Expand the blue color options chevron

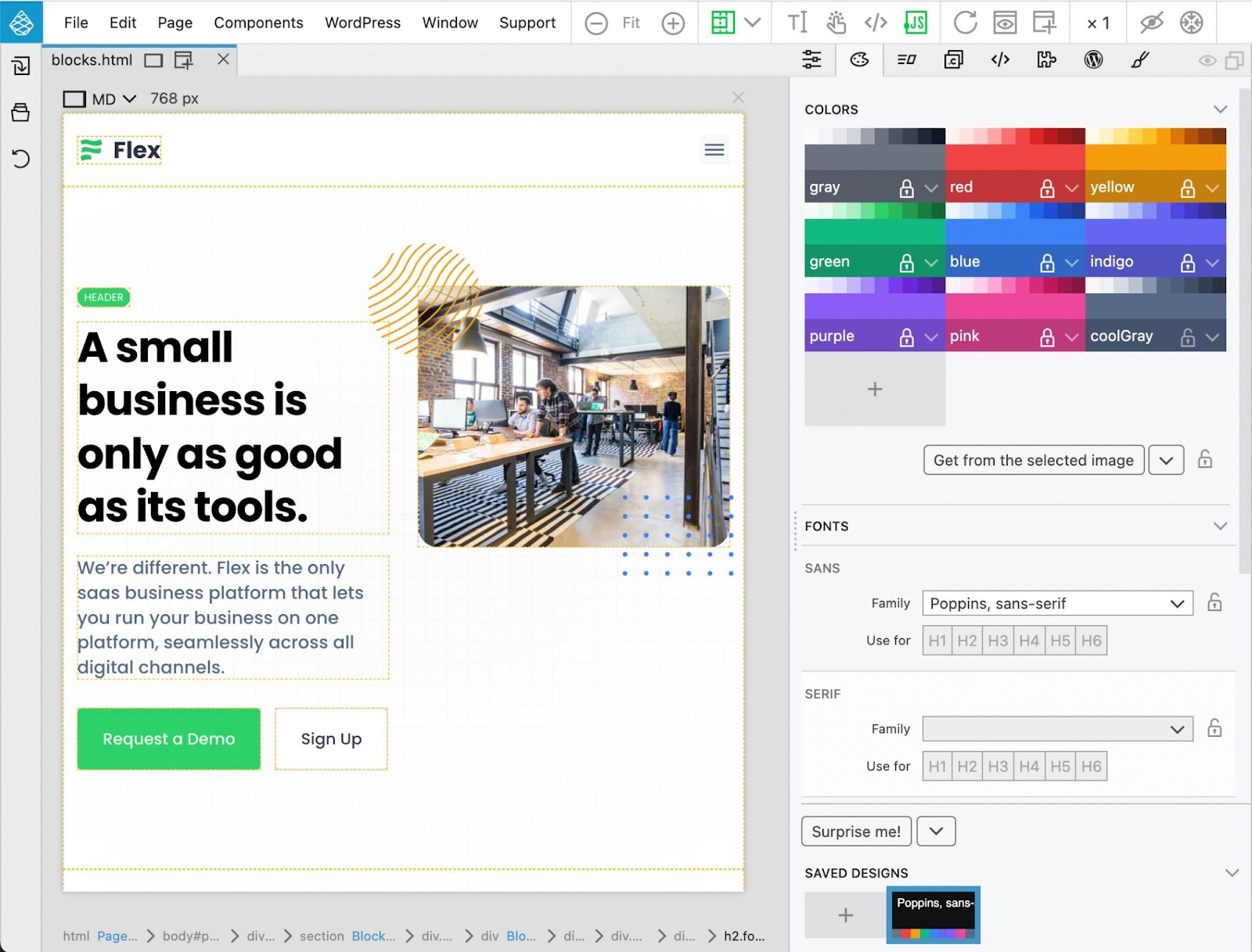pos(1072,263)
